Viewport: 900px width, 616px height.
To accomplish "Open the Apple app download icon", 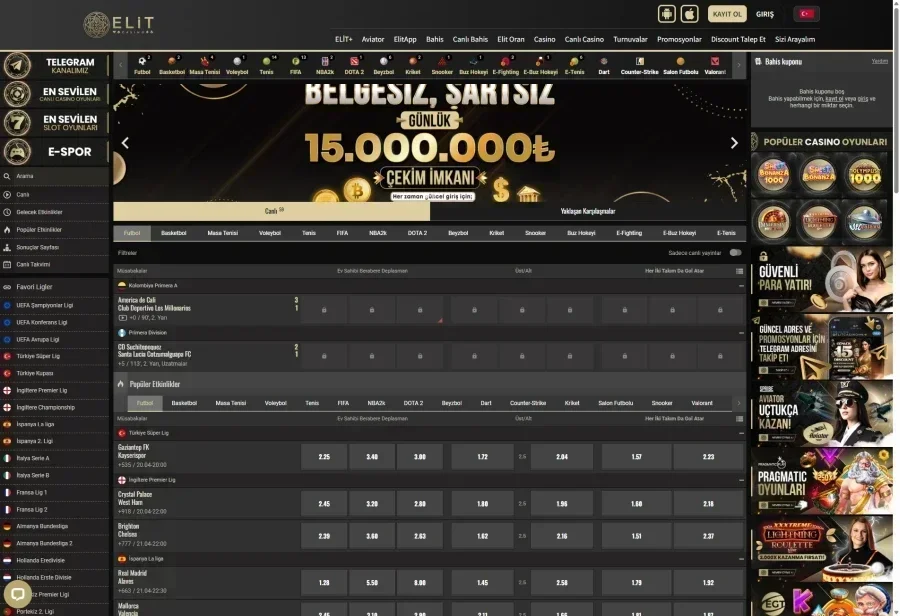I will (x=689, y=14).
